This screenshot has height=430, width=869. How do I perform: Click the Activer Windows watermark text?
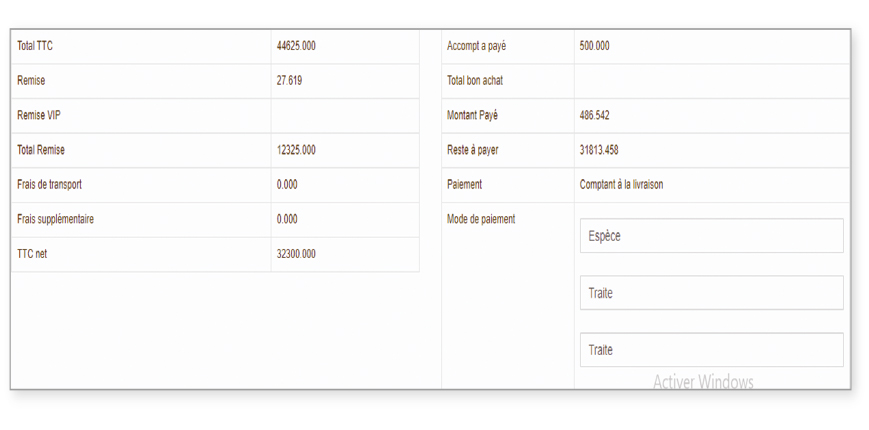(703, 382)
